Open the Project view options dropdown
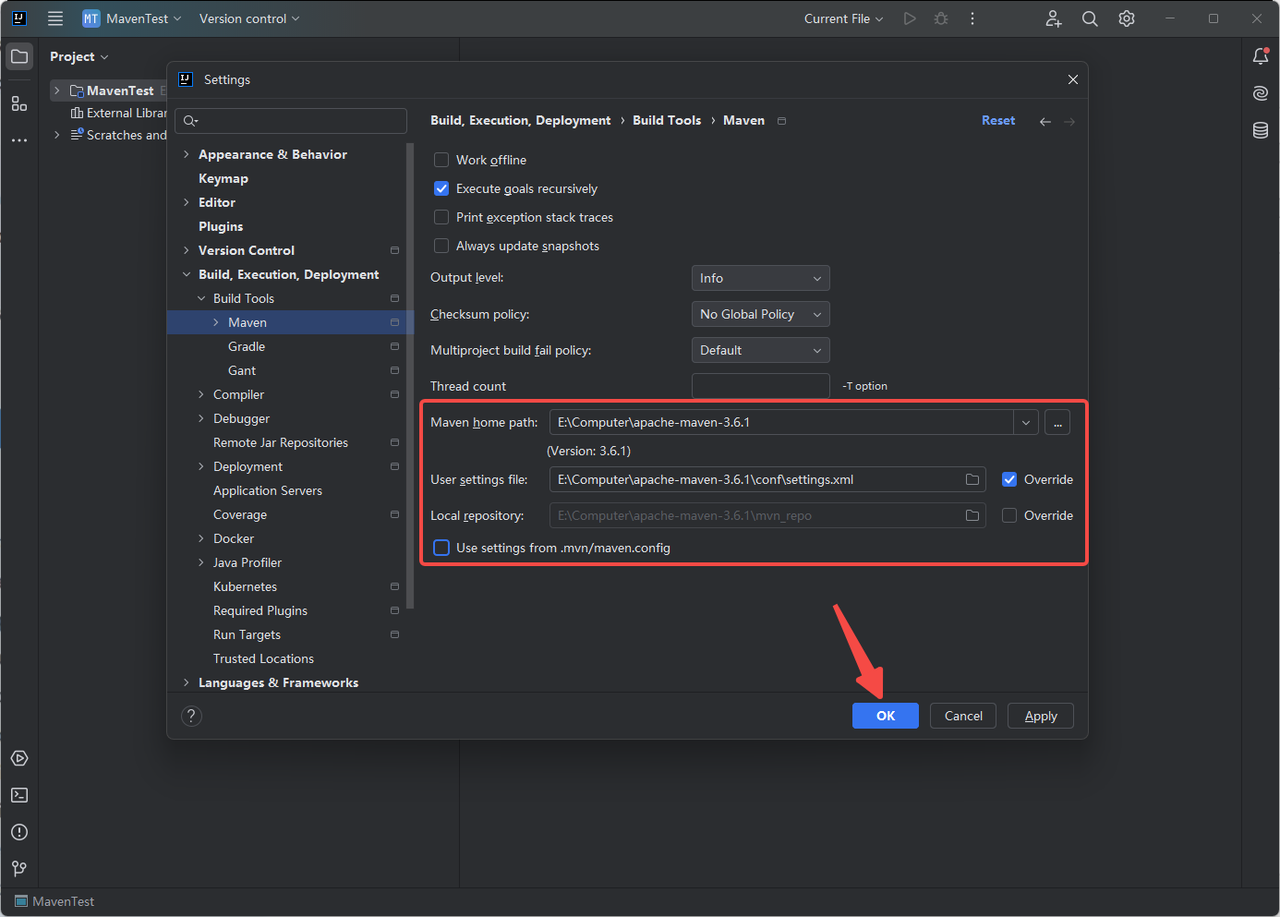 79,57
